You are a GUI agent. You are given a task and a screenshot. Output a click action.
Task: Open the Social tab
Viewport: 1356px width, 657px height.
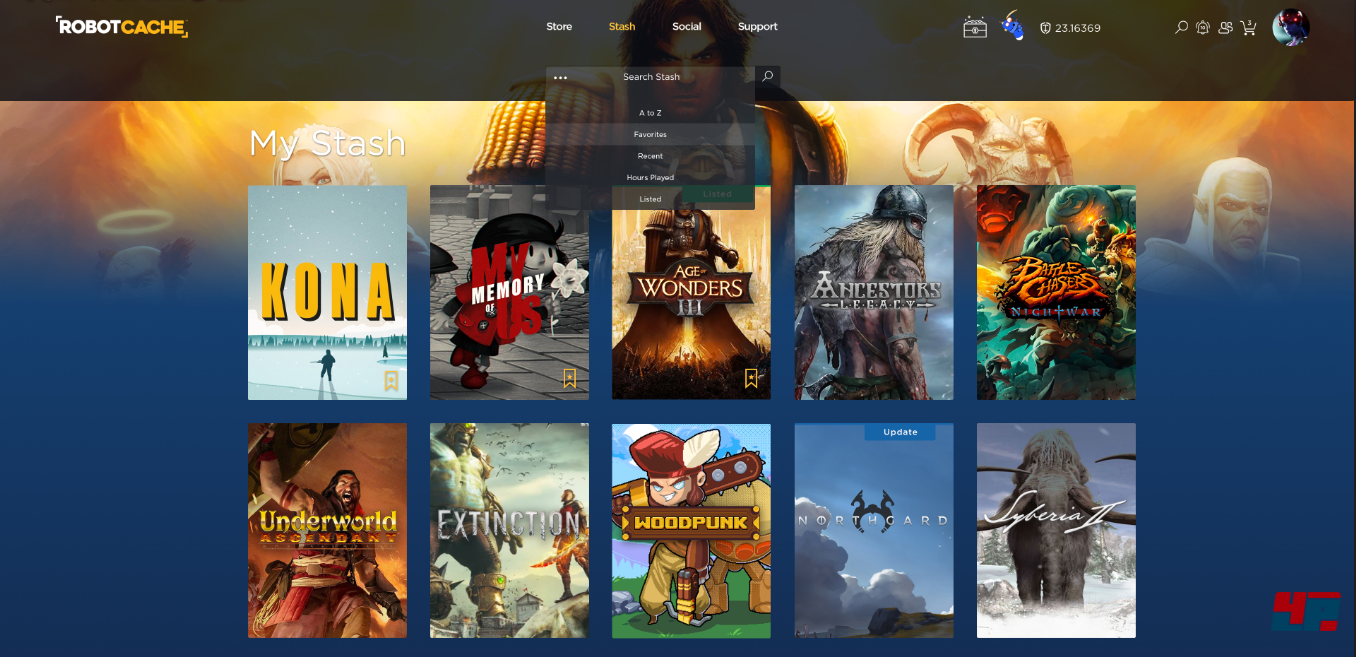[686, 27]
